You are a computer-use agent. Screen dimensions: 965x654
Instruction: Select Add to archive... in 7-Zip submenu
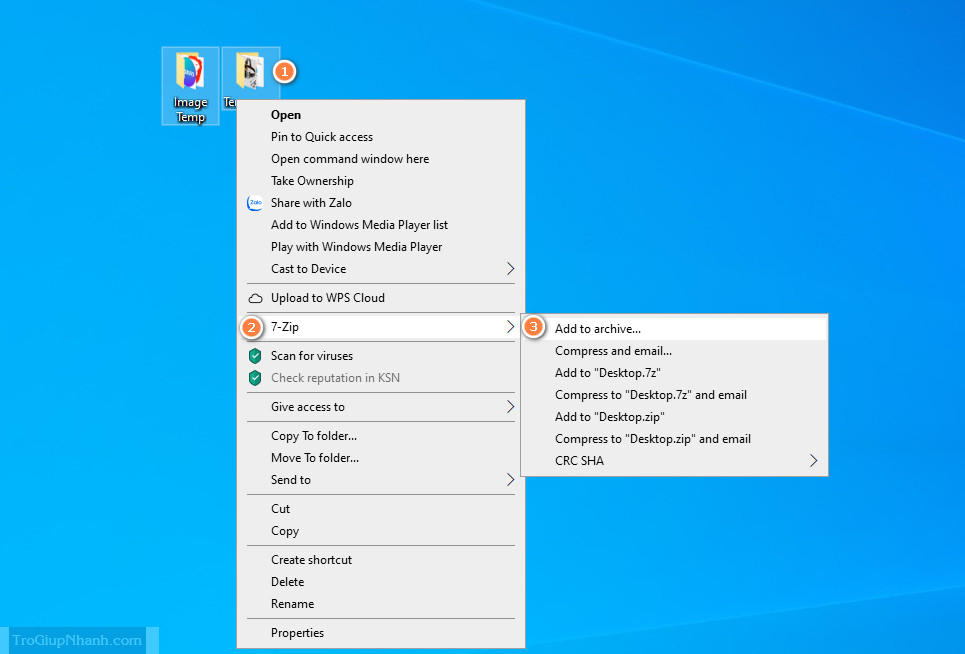(x=598, y=329)
